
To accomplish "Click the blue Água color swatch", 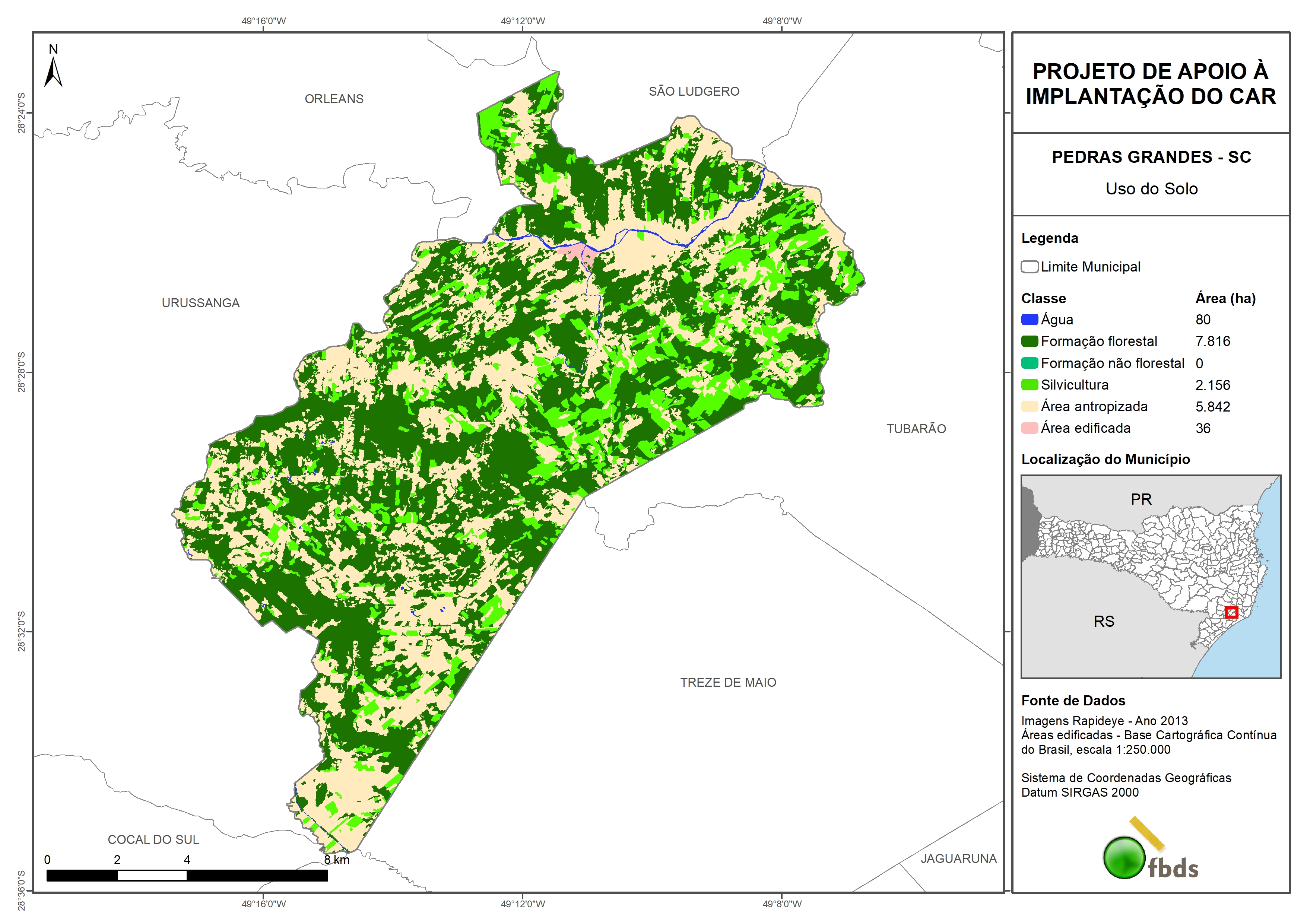I will [x=1029, y=320].
